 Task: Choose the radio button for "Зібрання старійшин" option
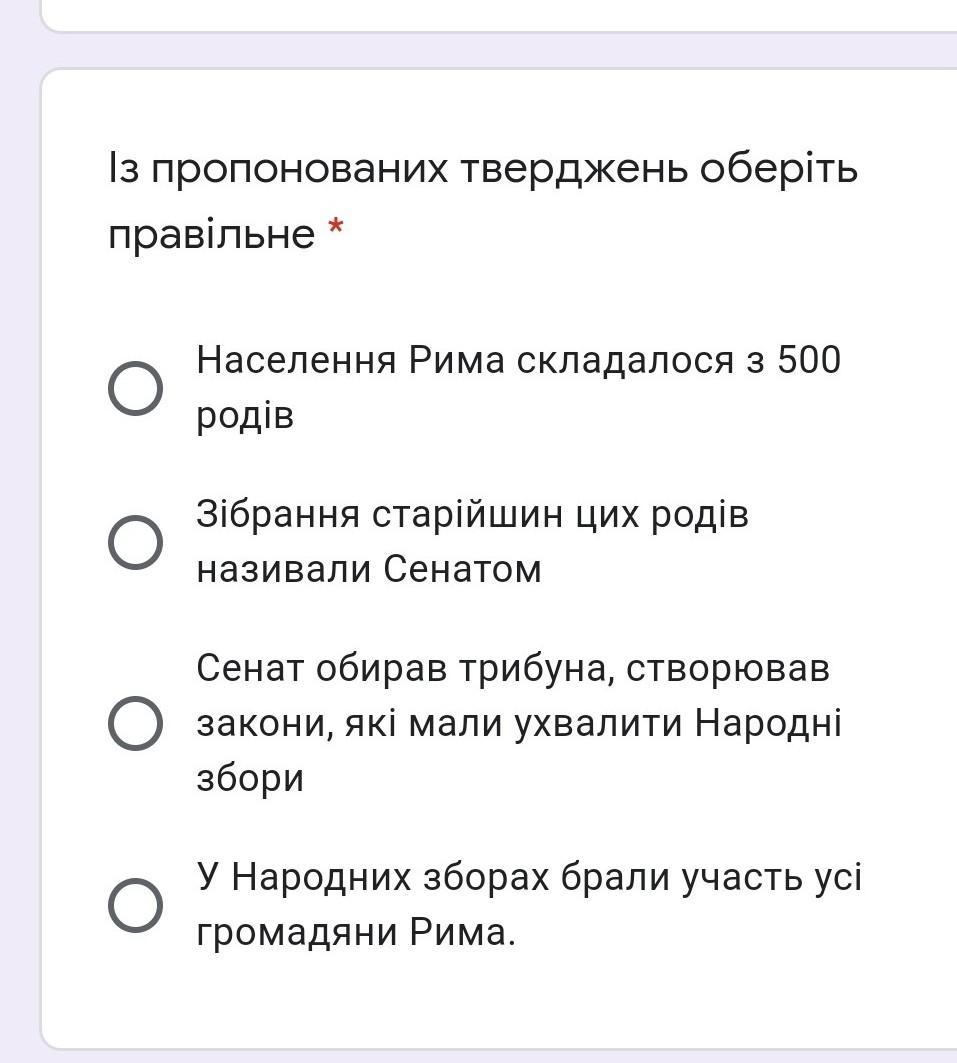pyautogui.click(x=135, y=542)
